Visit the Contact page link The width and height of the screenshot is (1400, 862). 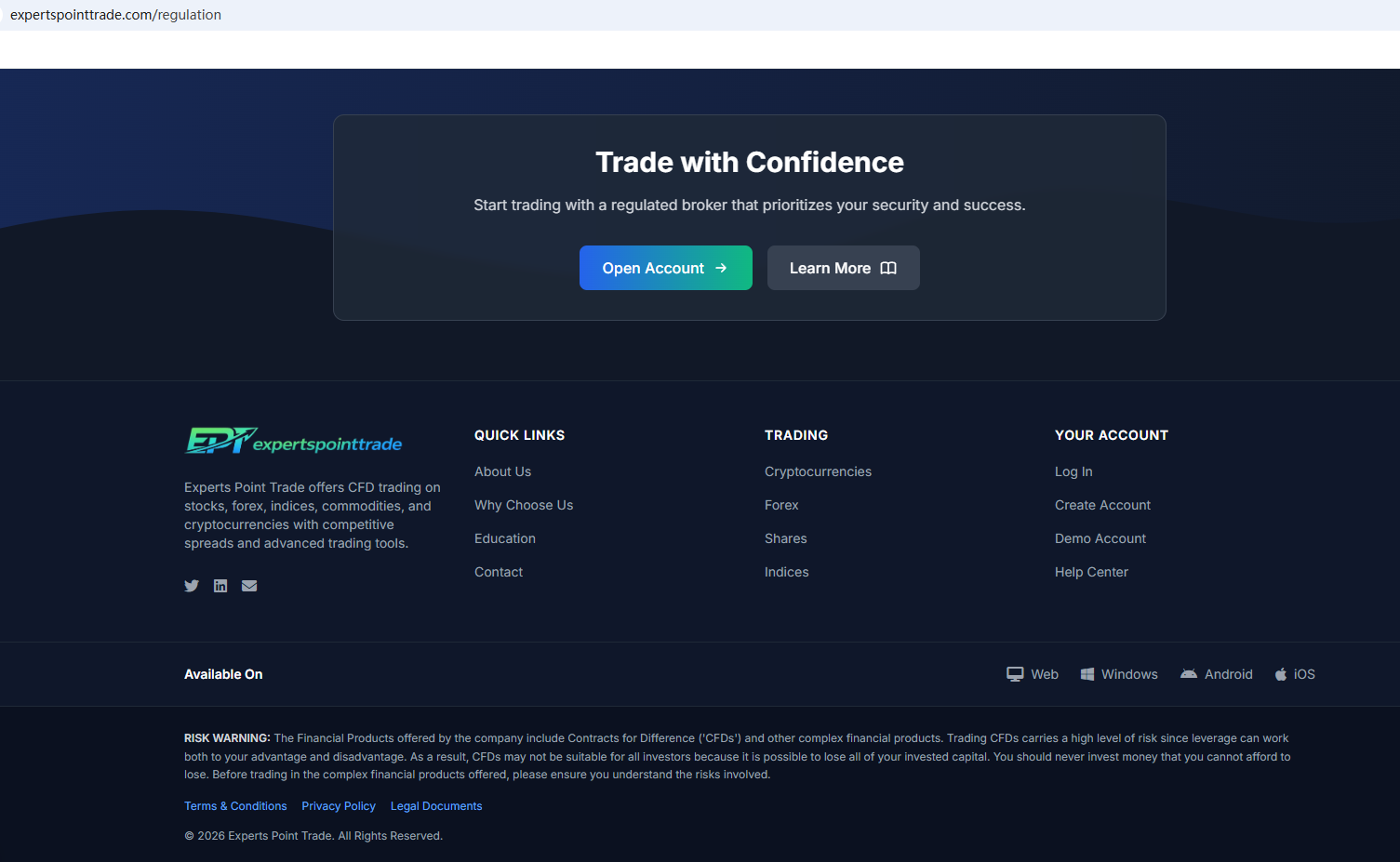499,572
